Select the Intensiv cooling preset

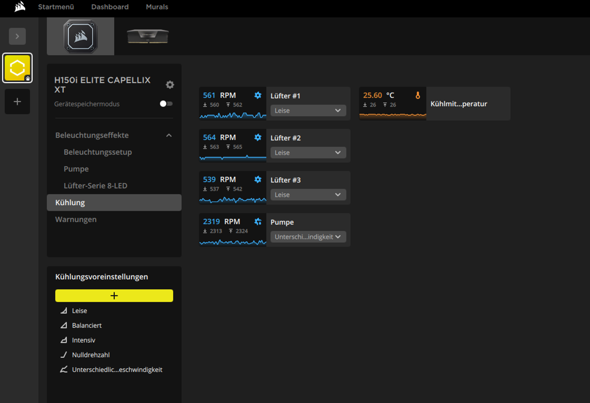click(84, 340)
